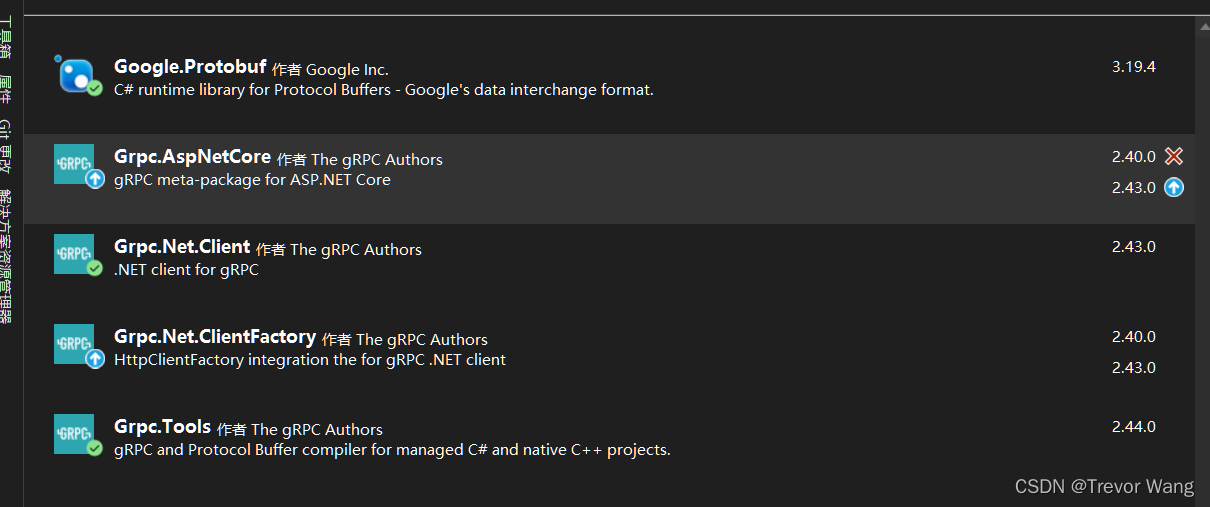Click the Grpc.Tools description text
Image resolution: width=1210 pixels, height=507 pixels.
click(x=392, y=450)
